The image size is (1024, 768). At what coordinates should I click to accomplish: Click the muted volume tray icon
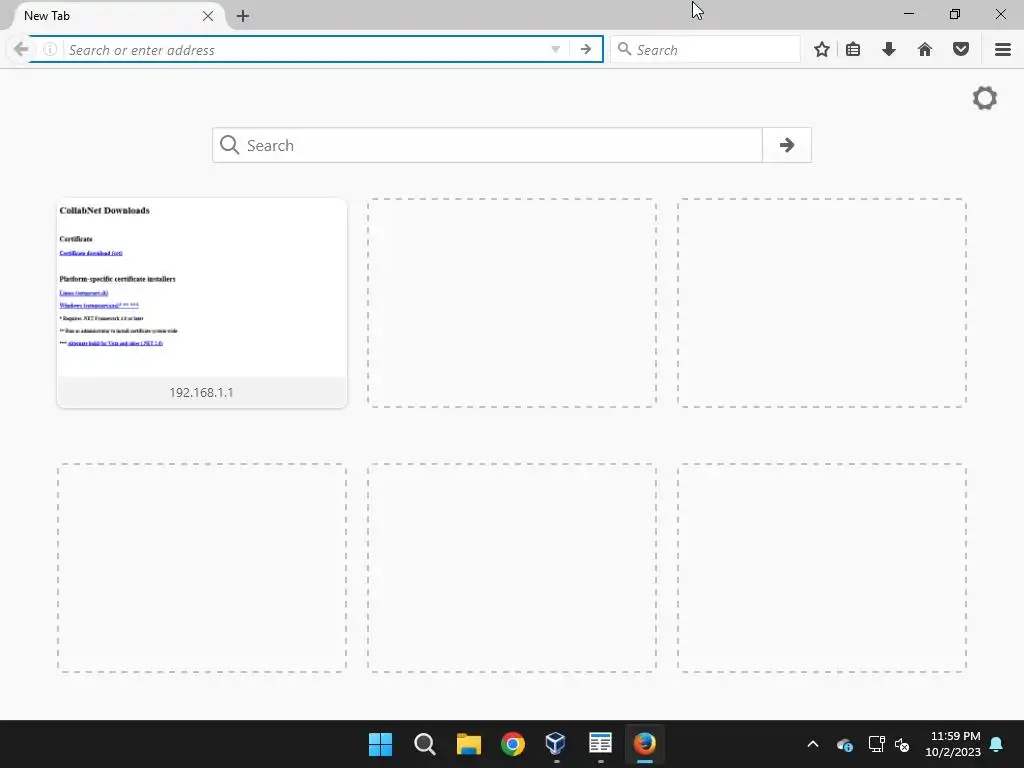tap(903, 744)
